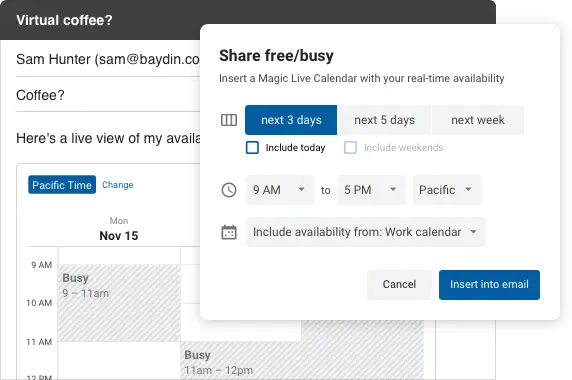Click the Busy 11am – 12pm block
This screenshot has height=380, width=572.
coord(241,361)
